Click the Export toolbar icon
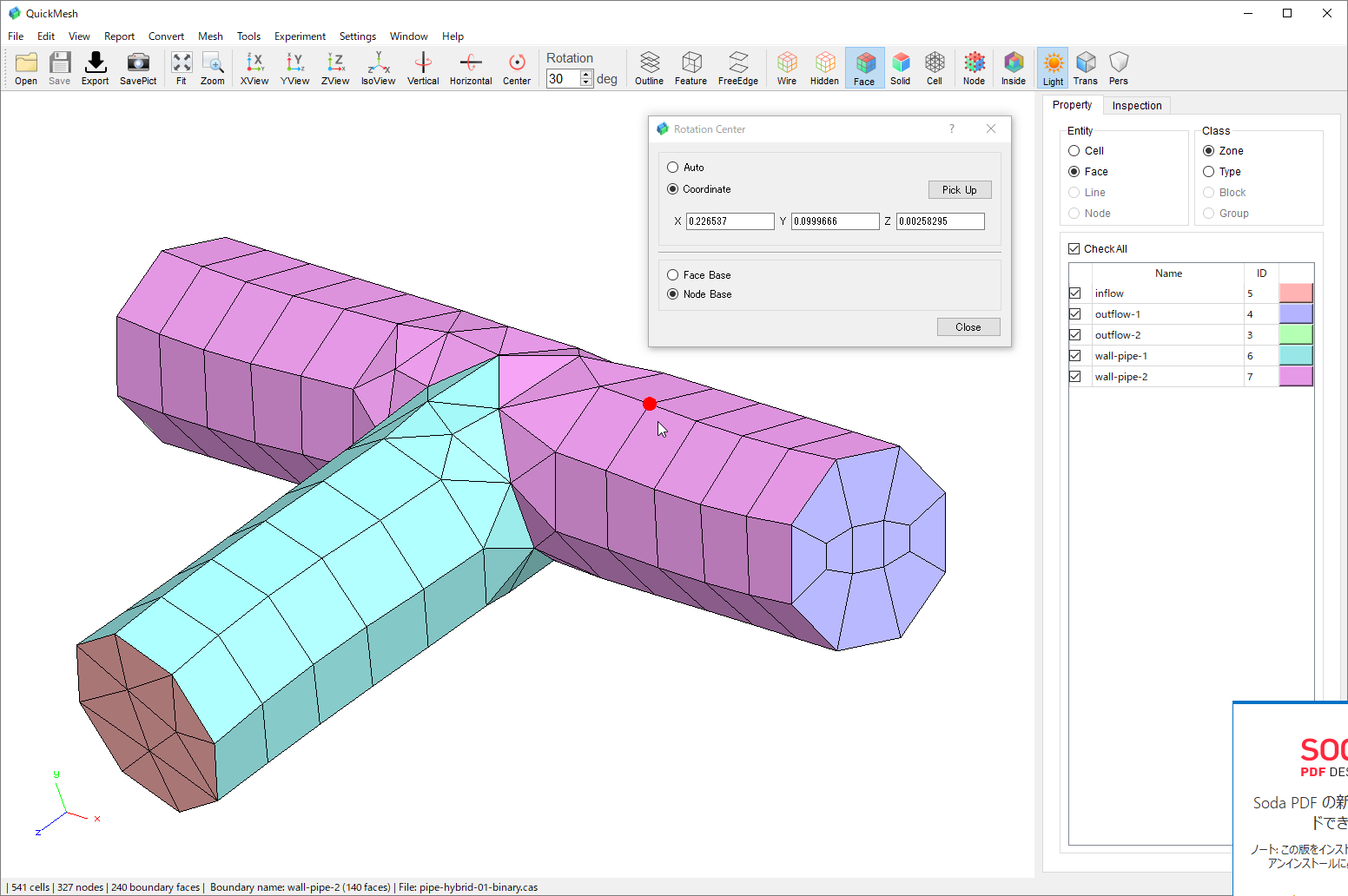Viewport: 1348px width, 896px height. pyautogui.click(x=95, y=68)
